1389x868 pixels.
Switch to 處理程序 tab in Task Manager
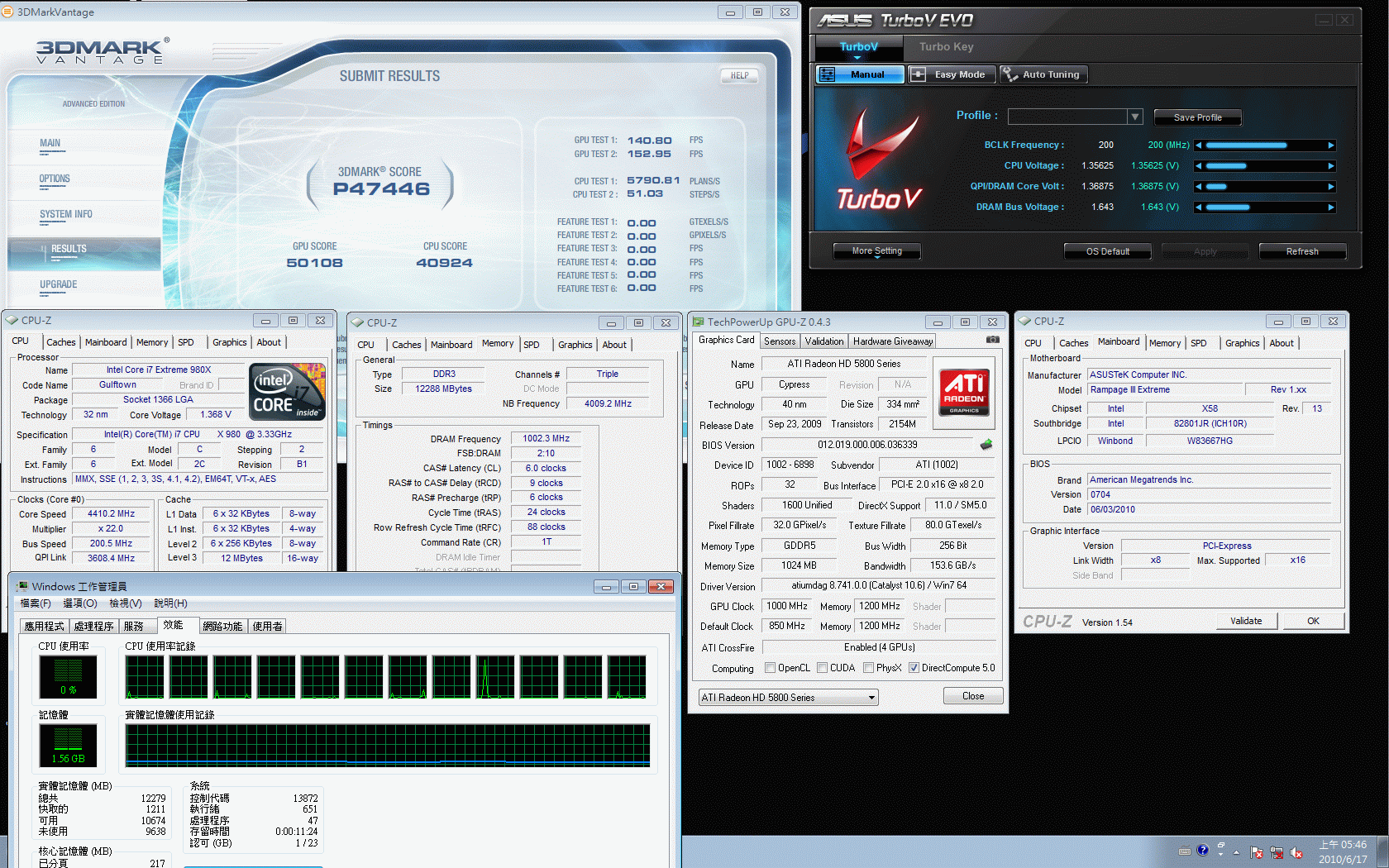[x=93, y=627]
